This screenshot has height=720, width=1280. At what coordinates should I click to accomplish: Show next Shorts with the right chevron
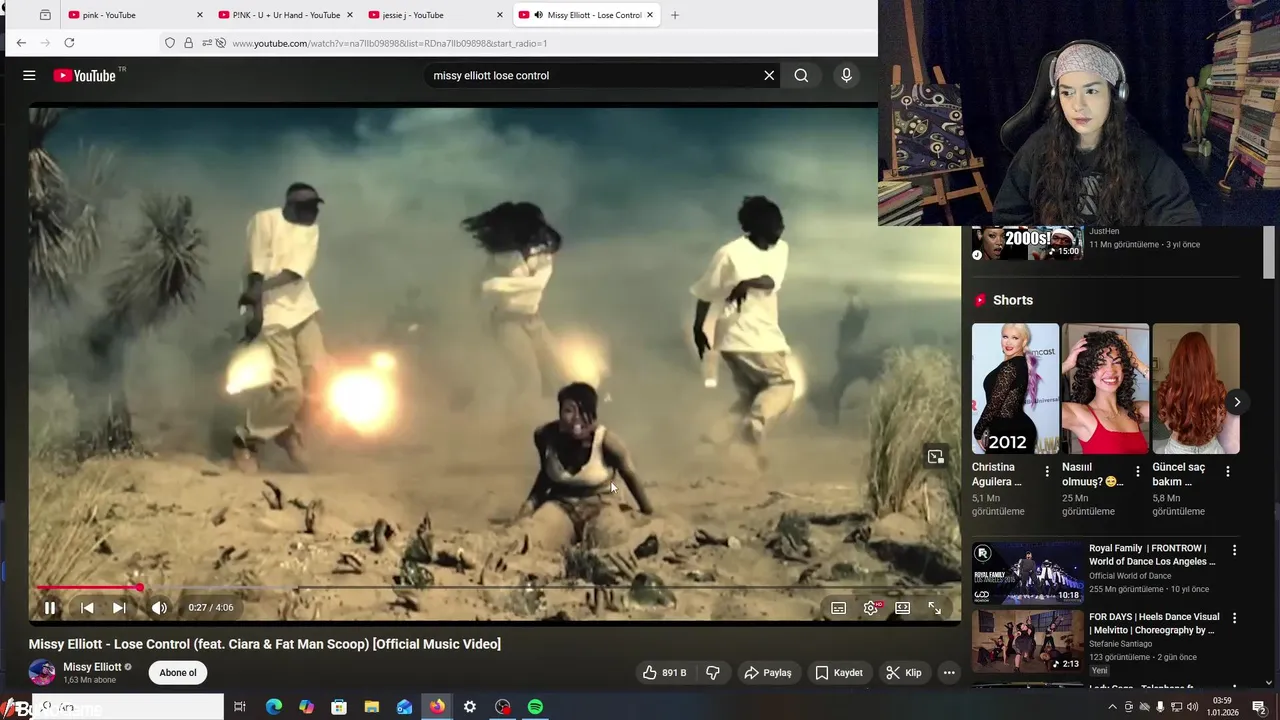[x=1237, y=402]
